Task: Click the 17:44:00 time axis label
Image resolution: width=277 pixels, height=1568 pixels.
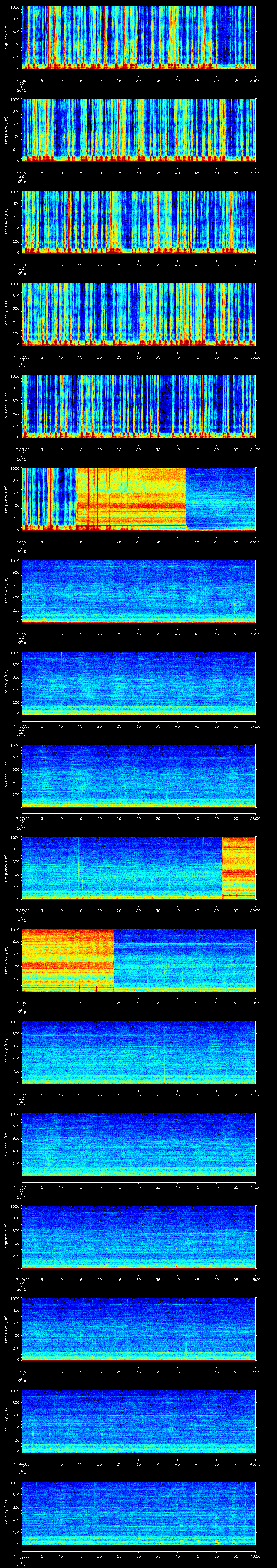Action: click(21, 1463)
